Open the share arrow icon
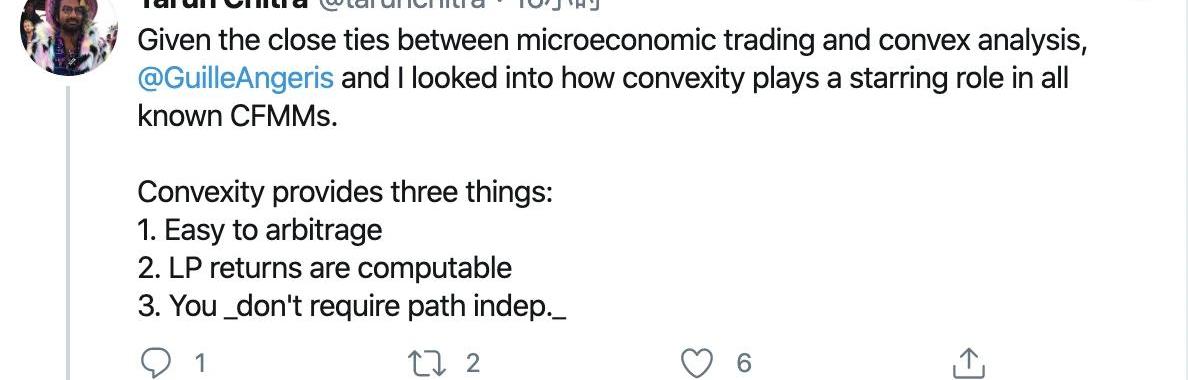 pyautogui.click(x=968, y=363)
